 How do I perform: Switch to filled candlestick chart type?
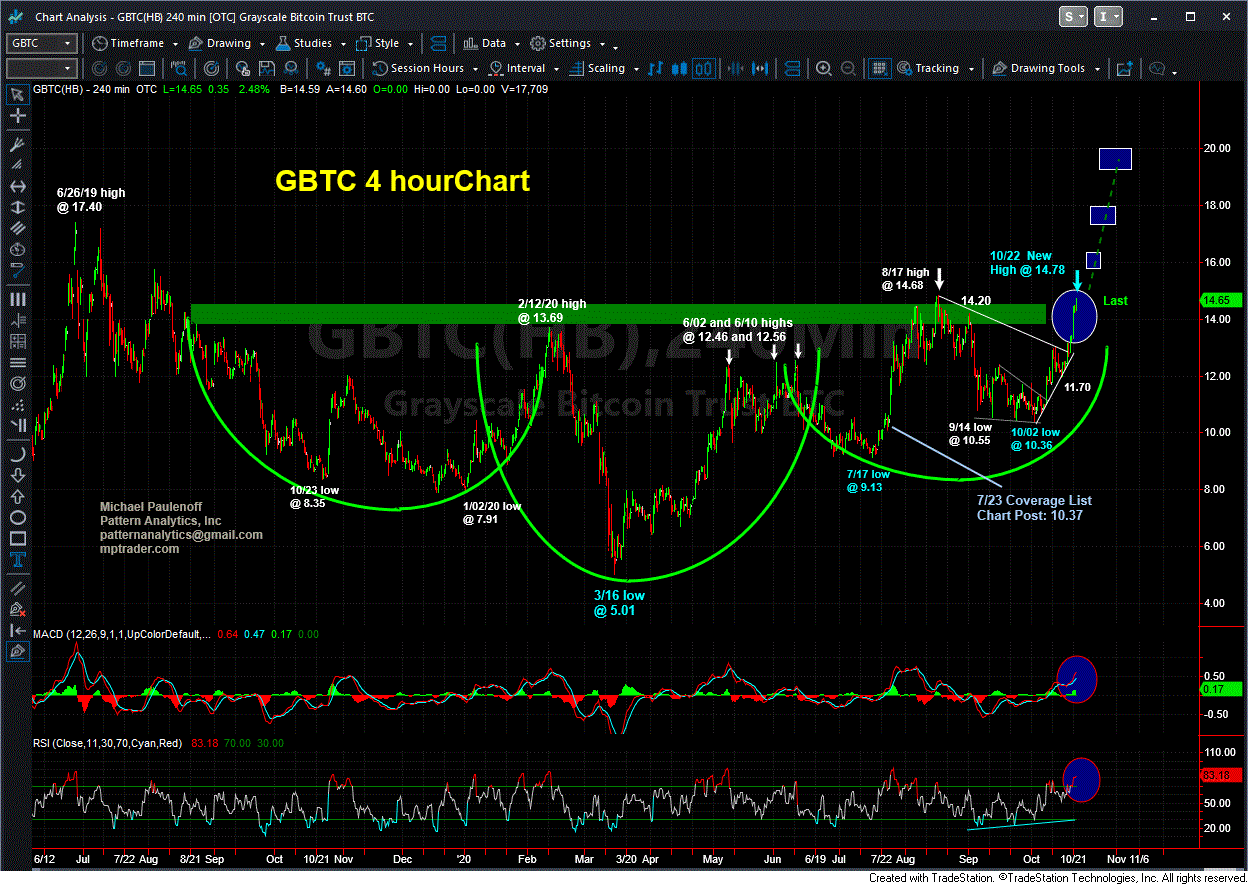tap(679, 68)
